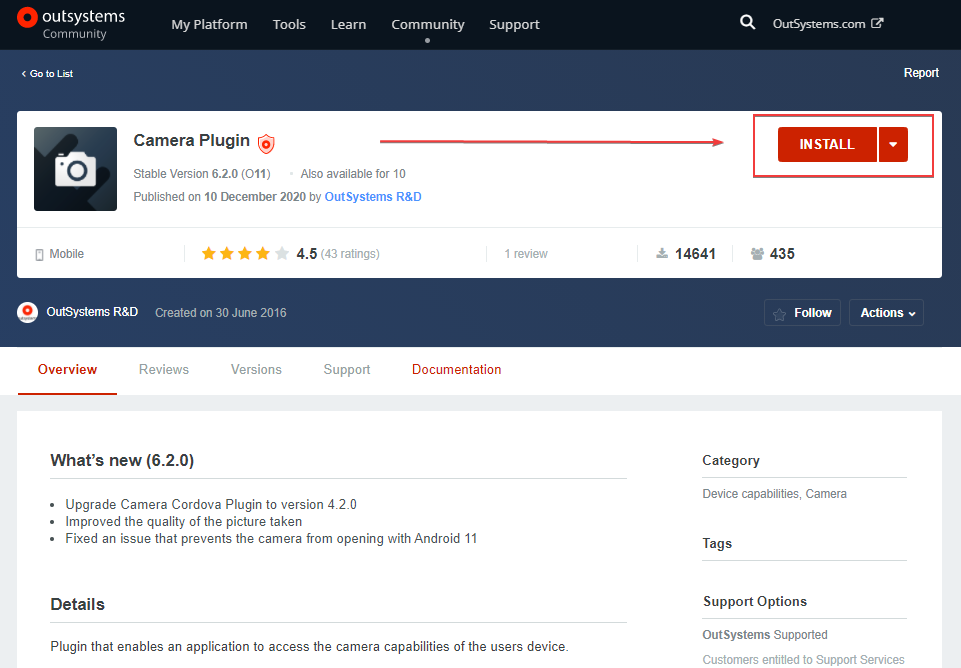Switch to the Reviews tab

click(x=163, y=369)
